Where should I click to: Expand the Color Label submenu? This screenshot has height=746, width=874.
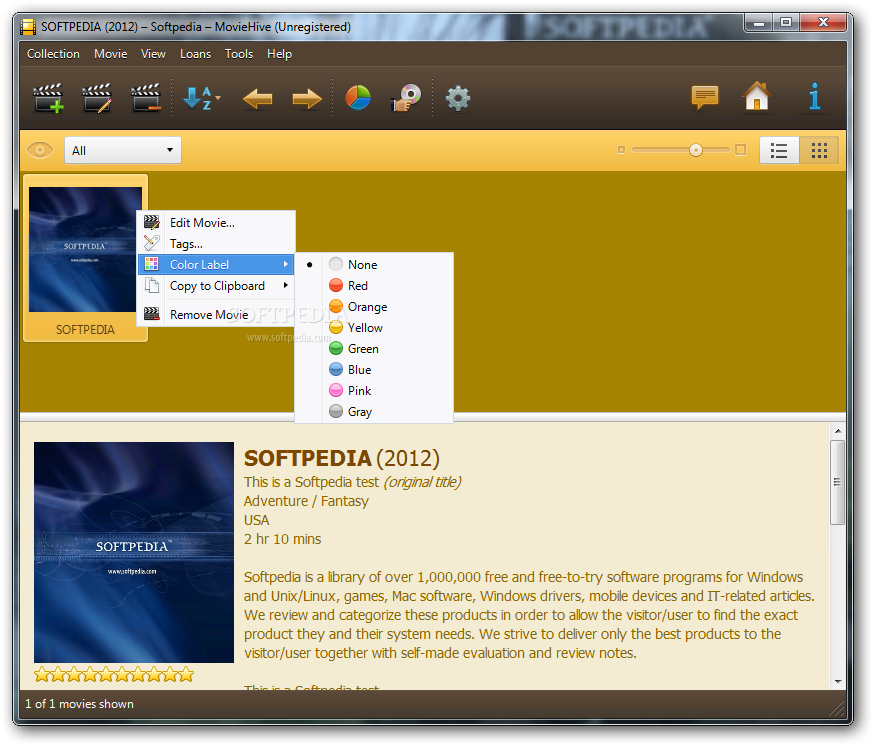point(216,264)
